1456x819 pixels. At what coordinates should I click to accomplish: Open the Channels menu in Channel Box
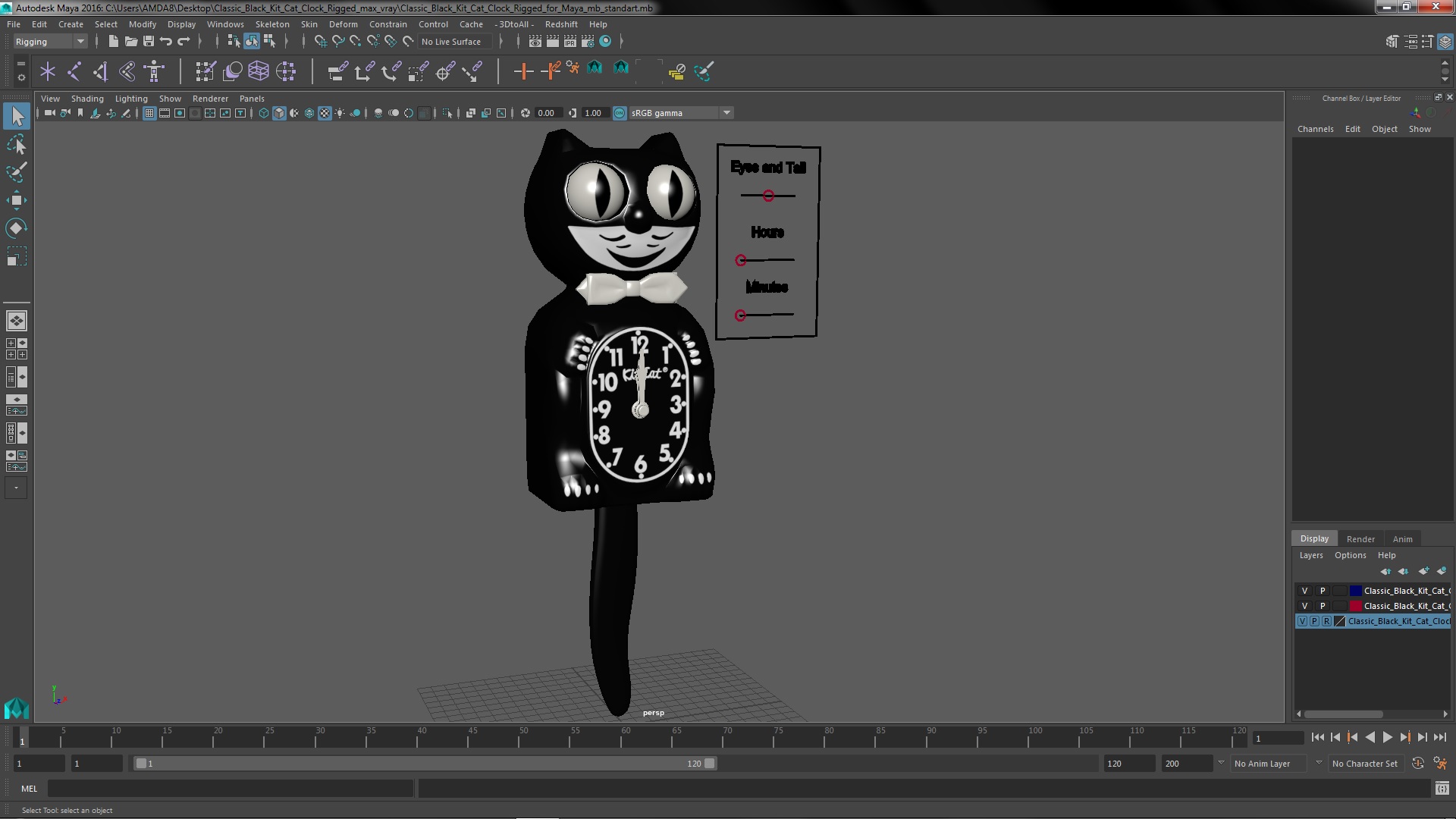(x=1315, y=129)
